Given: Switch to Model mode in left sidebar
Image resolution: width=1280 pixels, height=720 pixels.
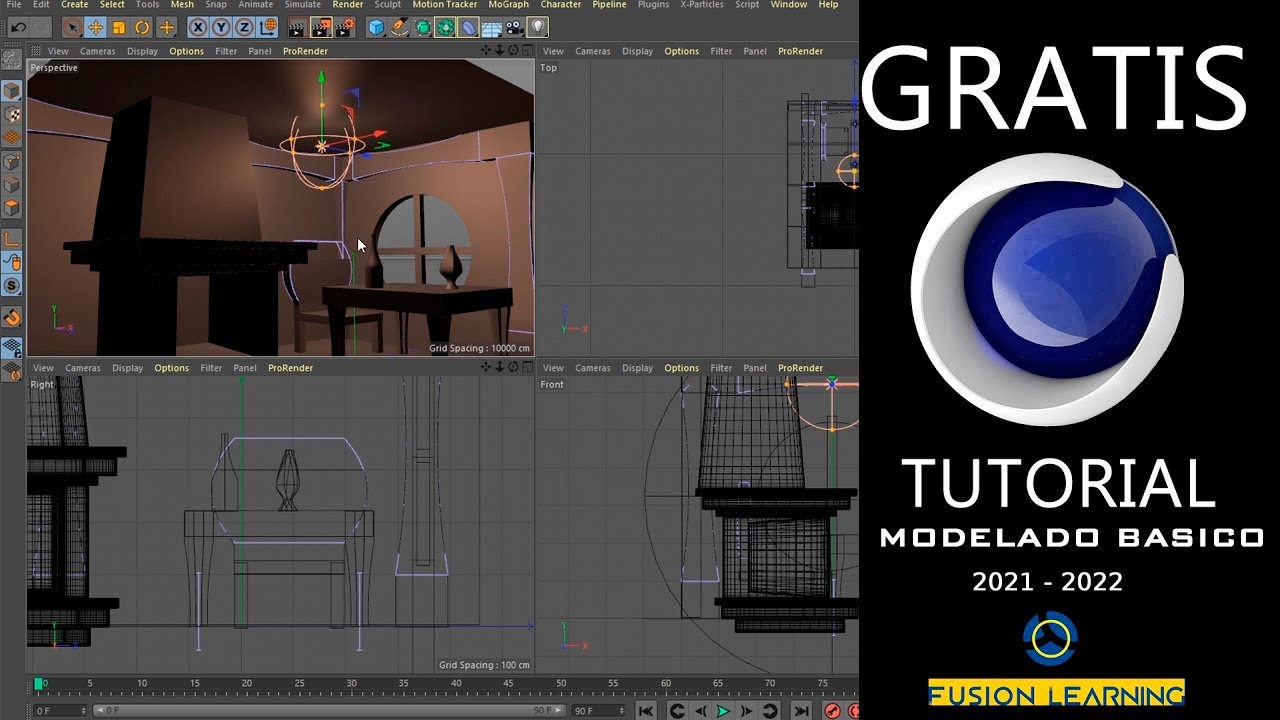Looking at the screenshot, I should [x=12, y=91].
